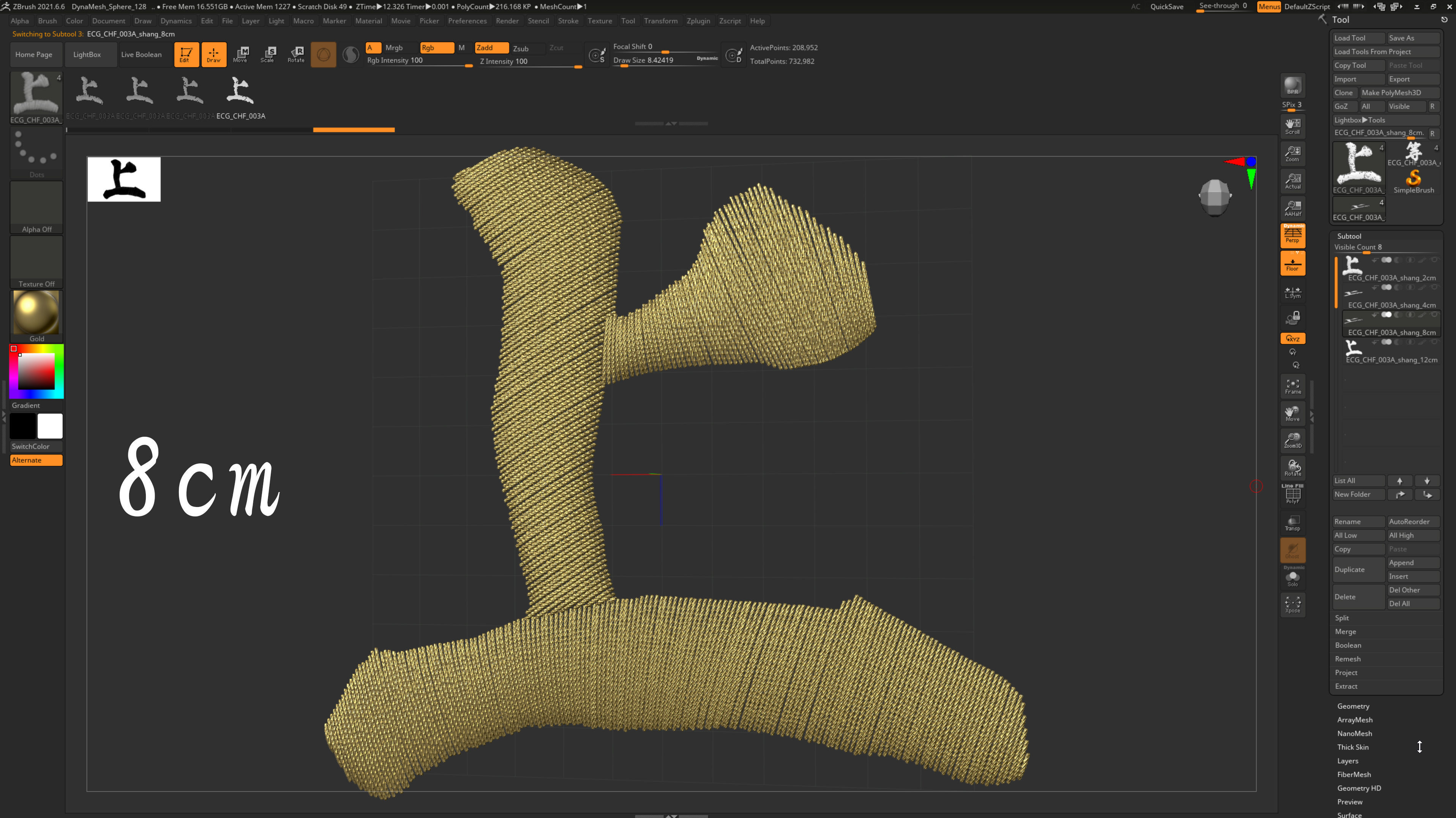Click the BPR render icon
The height and width of the screenshot is (818, 1456).
click(x=1292, y=86)
